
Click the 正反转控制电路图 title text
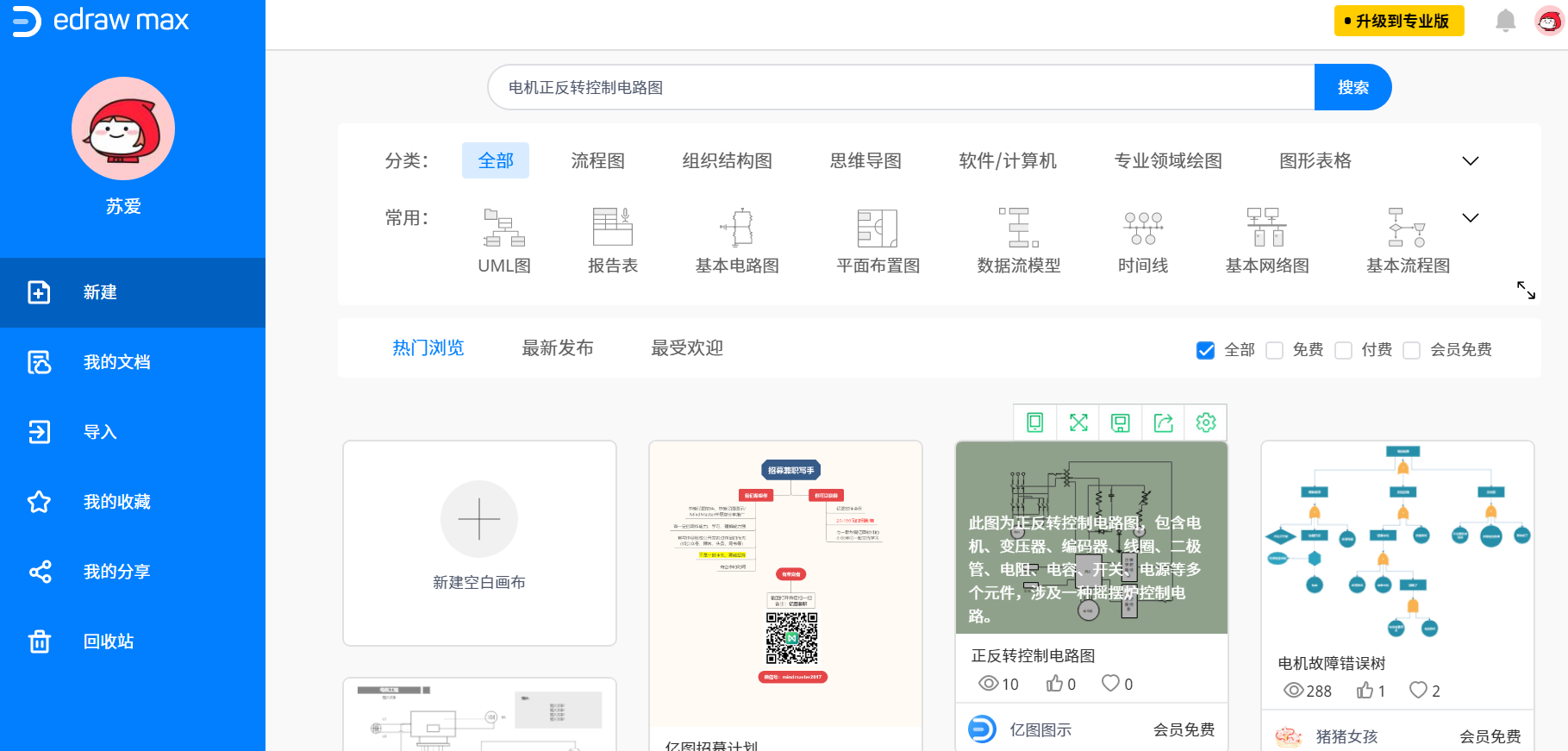point(1033,655)
